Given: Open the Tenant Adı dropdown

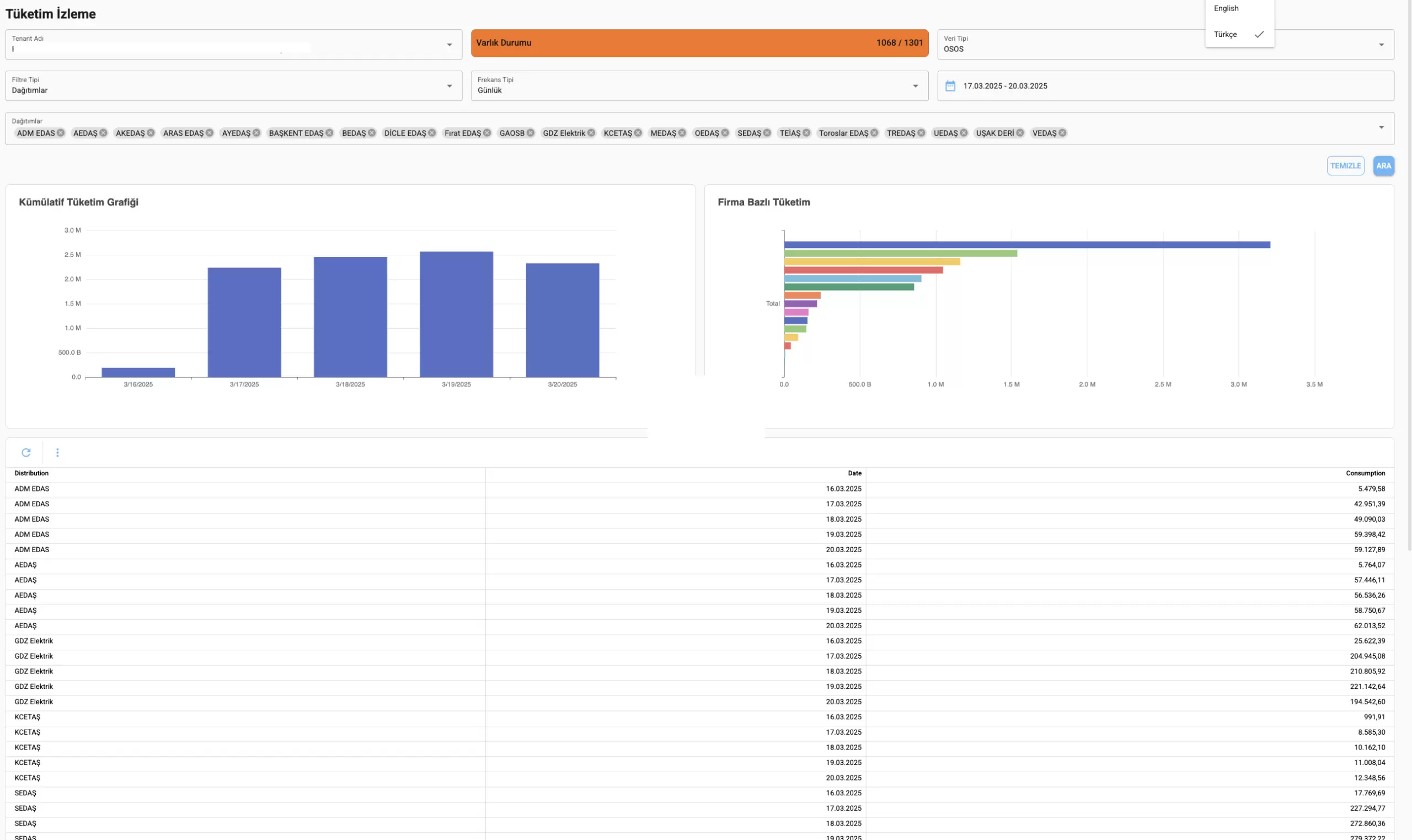Looking at the screenshot, I should [450, 45].
